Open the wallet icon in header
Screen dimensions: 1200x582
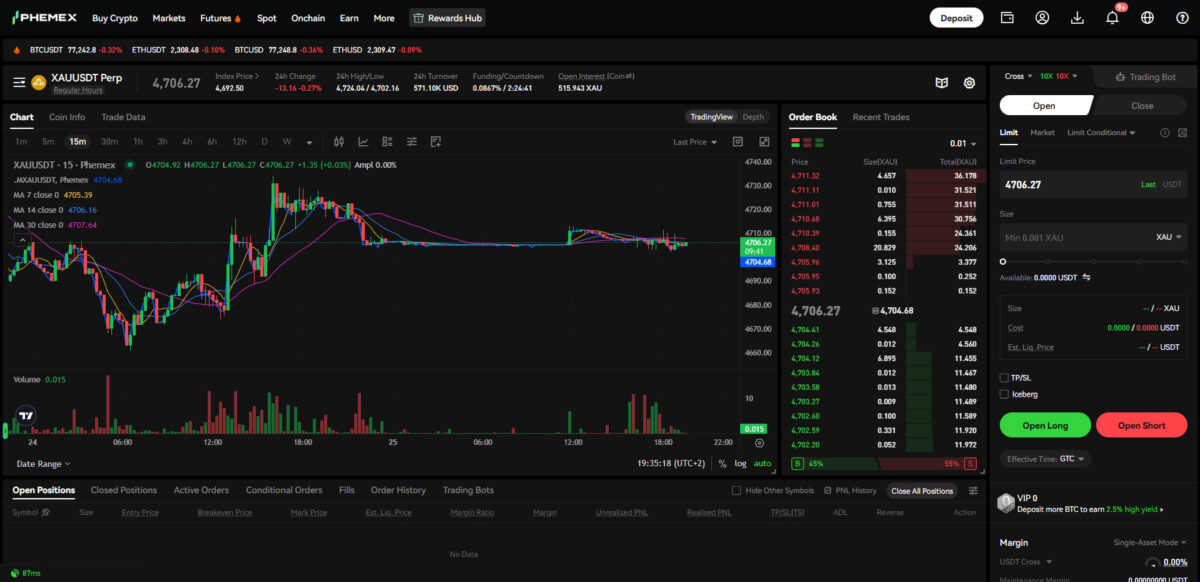click(1007, 17)
